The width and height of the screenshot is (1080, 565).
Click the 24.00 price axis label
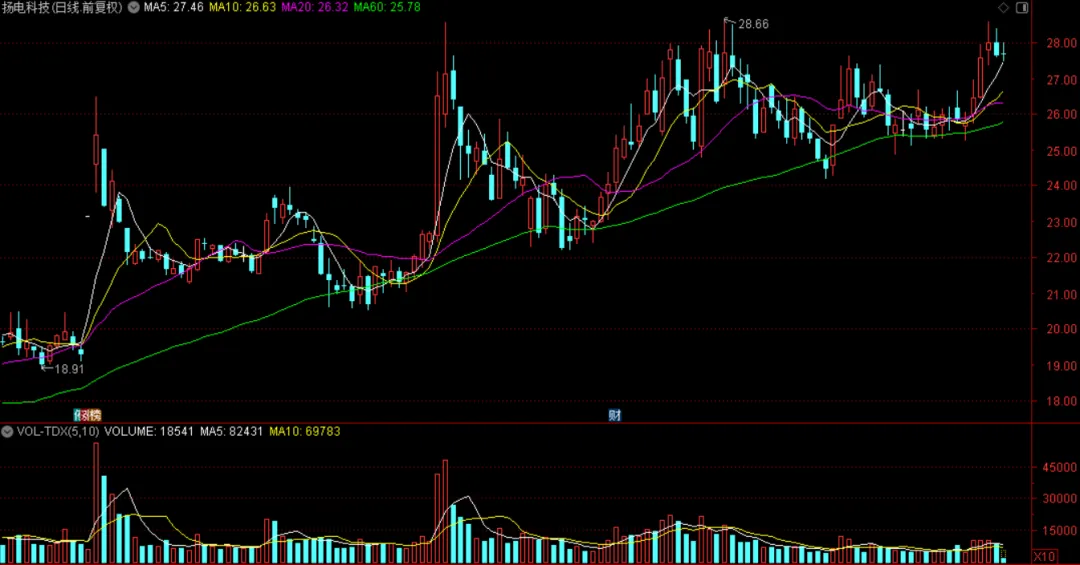pyautogui.click(x=1061, y=186)
